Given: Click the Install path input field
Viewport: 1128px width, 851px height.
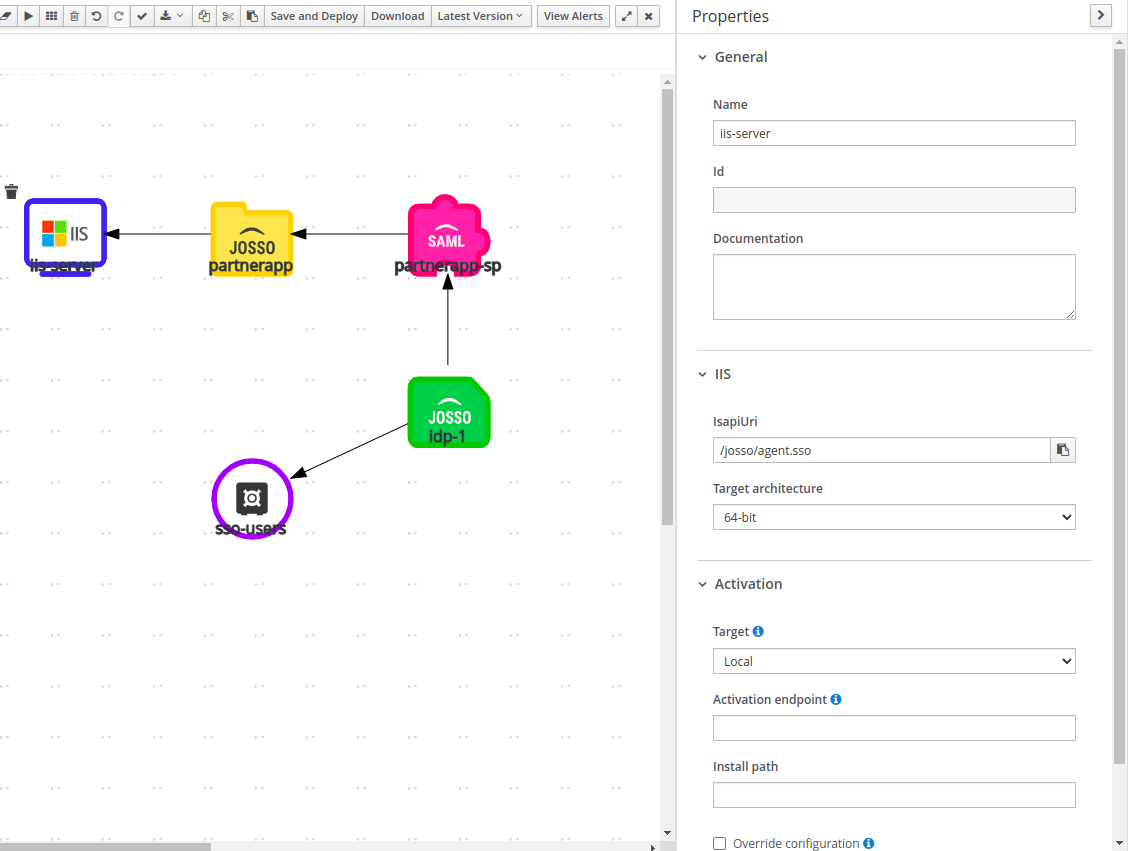Looking at the screenshot, I should (894, 795).
